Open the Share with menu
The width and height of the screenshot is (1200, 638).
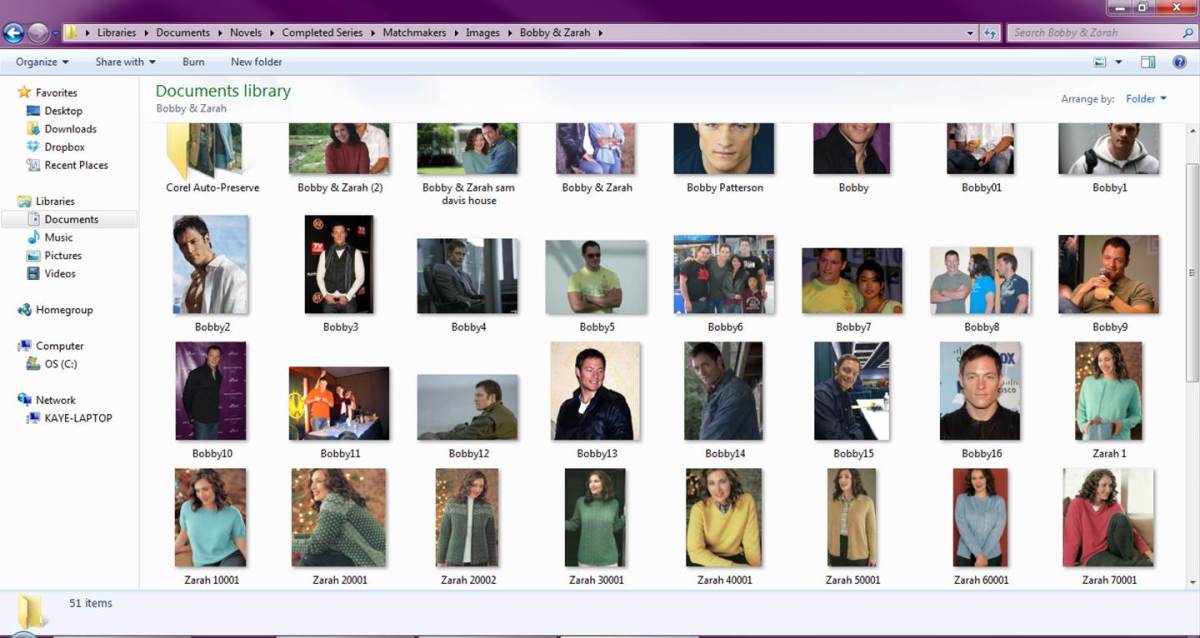click(125, 62)
